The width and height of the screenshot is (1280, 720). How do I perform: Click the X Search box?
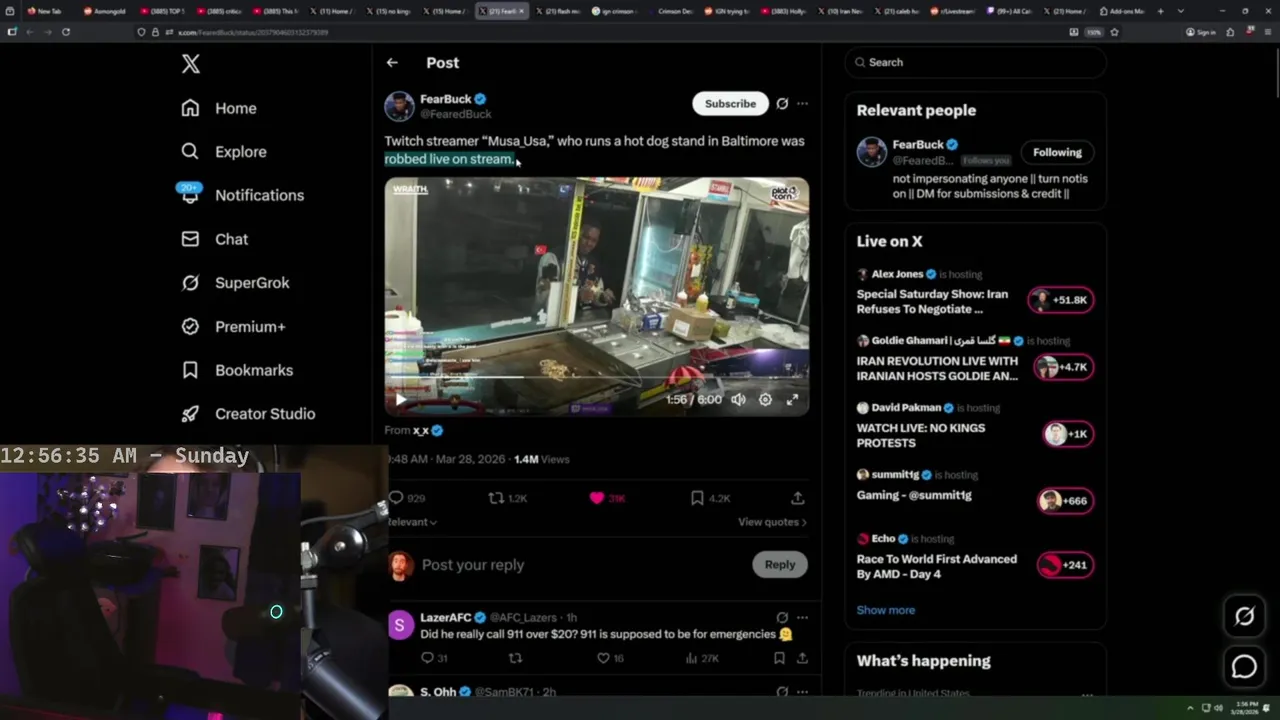(x=975, y=62)
